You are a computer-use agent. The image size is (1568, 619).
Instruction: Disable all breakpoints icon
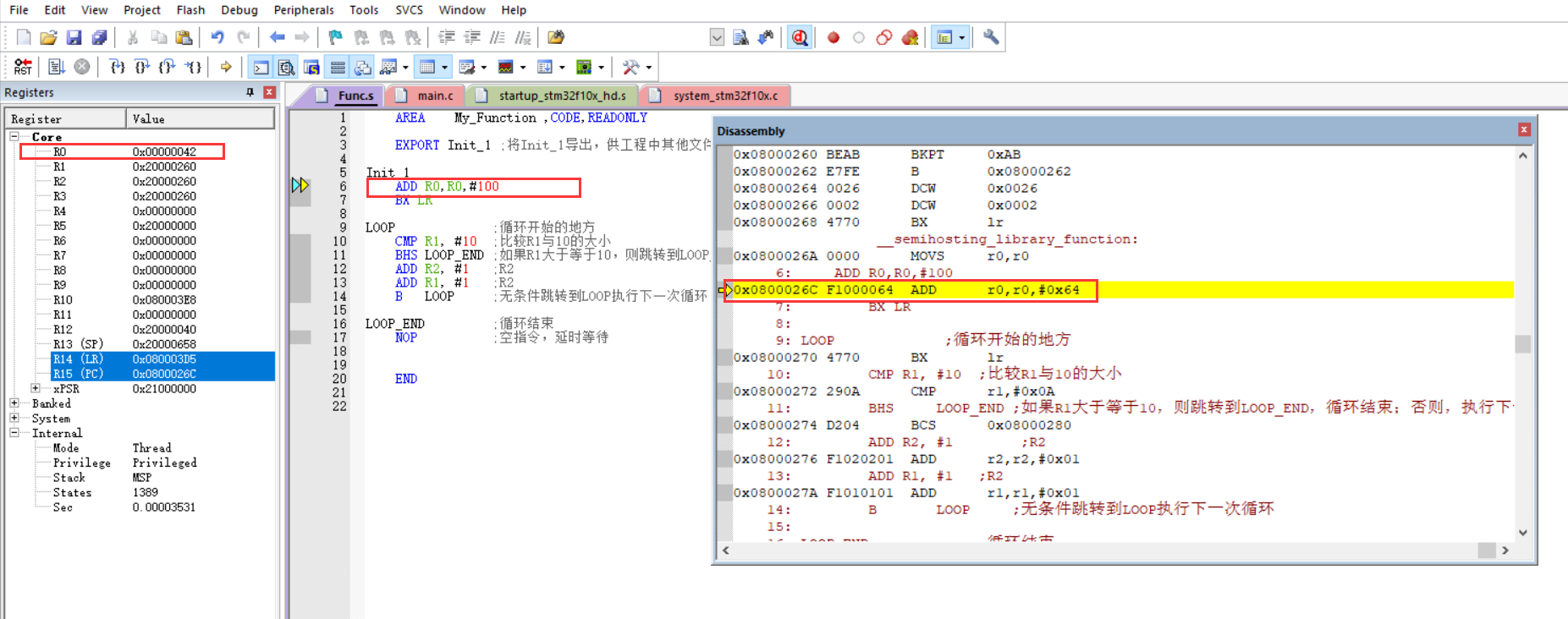pyautogui.click(x=884, y=37)
